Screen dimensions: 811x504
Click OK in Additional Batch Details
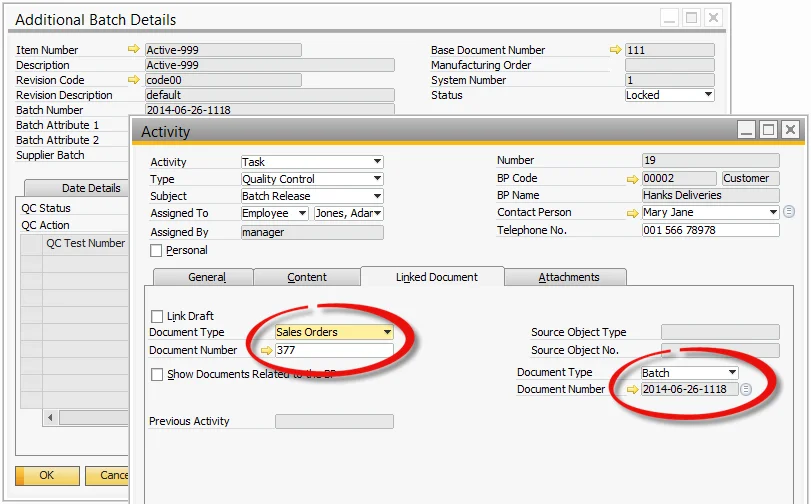coord(47,476)
